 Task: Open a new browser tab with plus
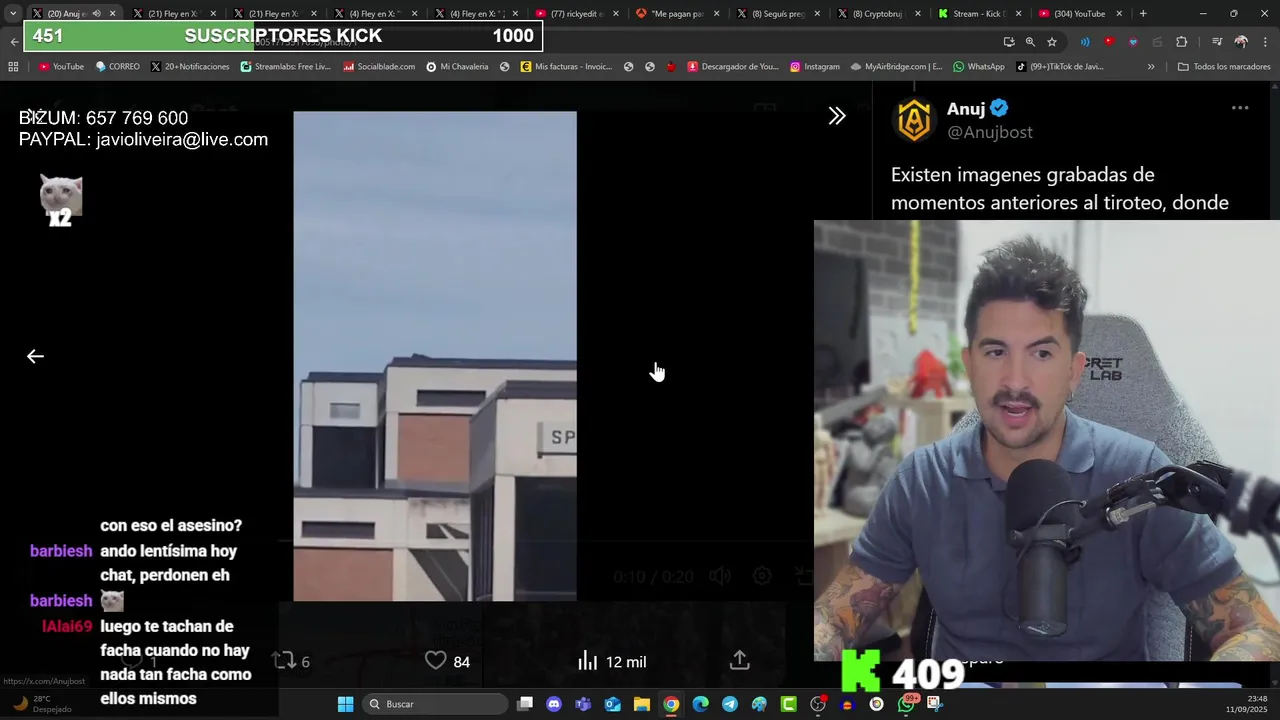(1143, 14)
